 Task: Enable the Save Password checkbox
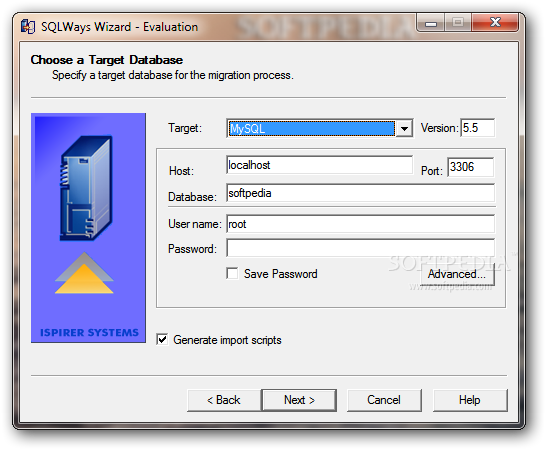click(232, 273)
